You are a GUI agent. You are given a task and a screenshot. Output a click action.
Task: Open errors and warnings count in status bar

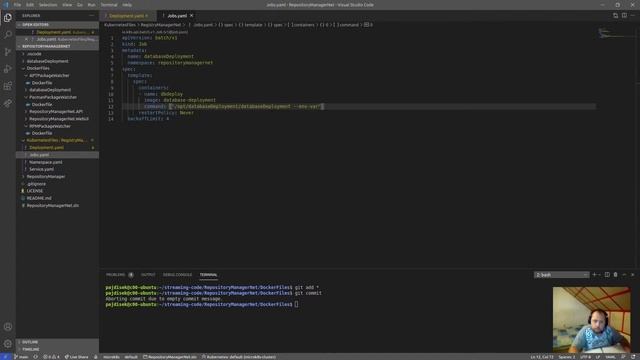tap(51, 357)
